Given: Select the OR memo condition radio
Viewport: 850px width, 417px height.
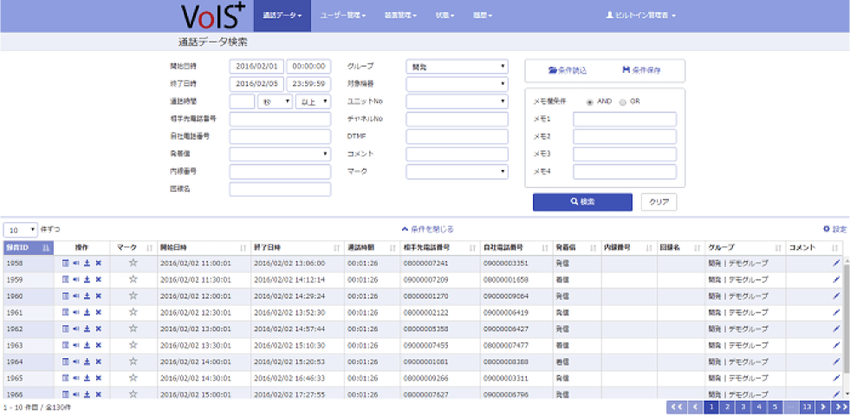Looking at the screenshot, I should click(x=622, y=102).
